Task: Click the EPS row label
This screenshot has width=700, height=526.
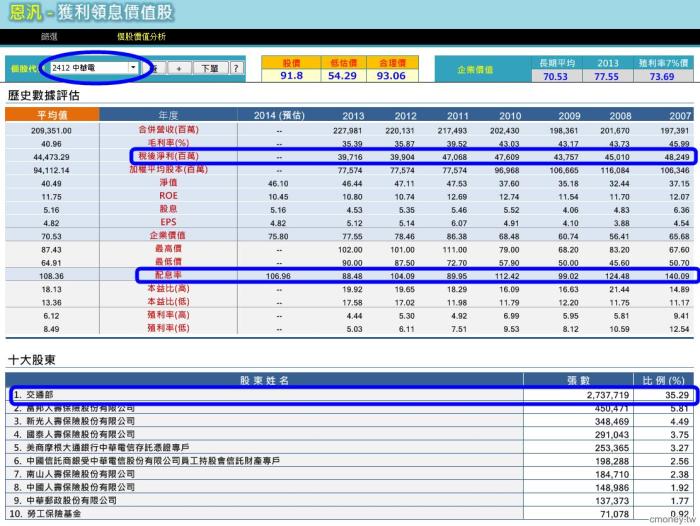Action: point(168,222)
